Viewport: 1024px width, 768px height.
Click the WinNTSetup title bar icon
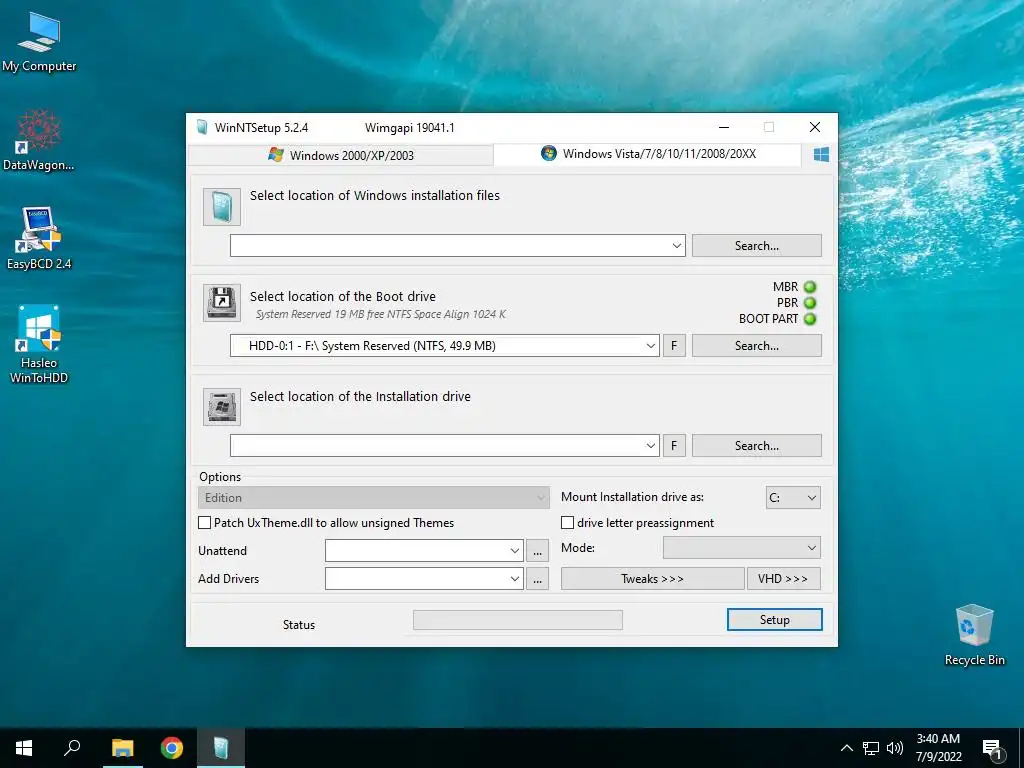(202, 127)
